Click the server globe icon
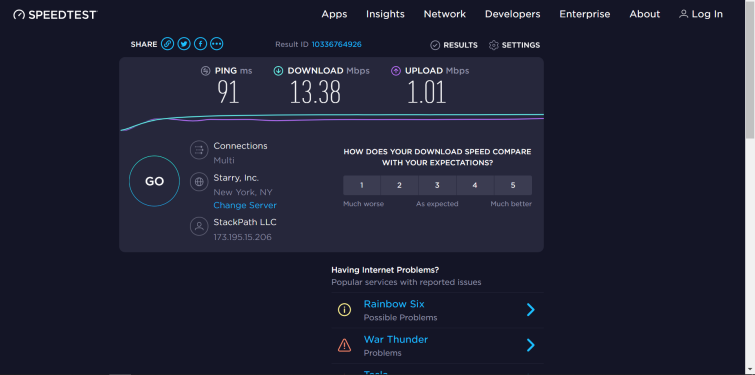Viewport: 755px width, 375px height. pyautogui.click(x=199, y=182)
